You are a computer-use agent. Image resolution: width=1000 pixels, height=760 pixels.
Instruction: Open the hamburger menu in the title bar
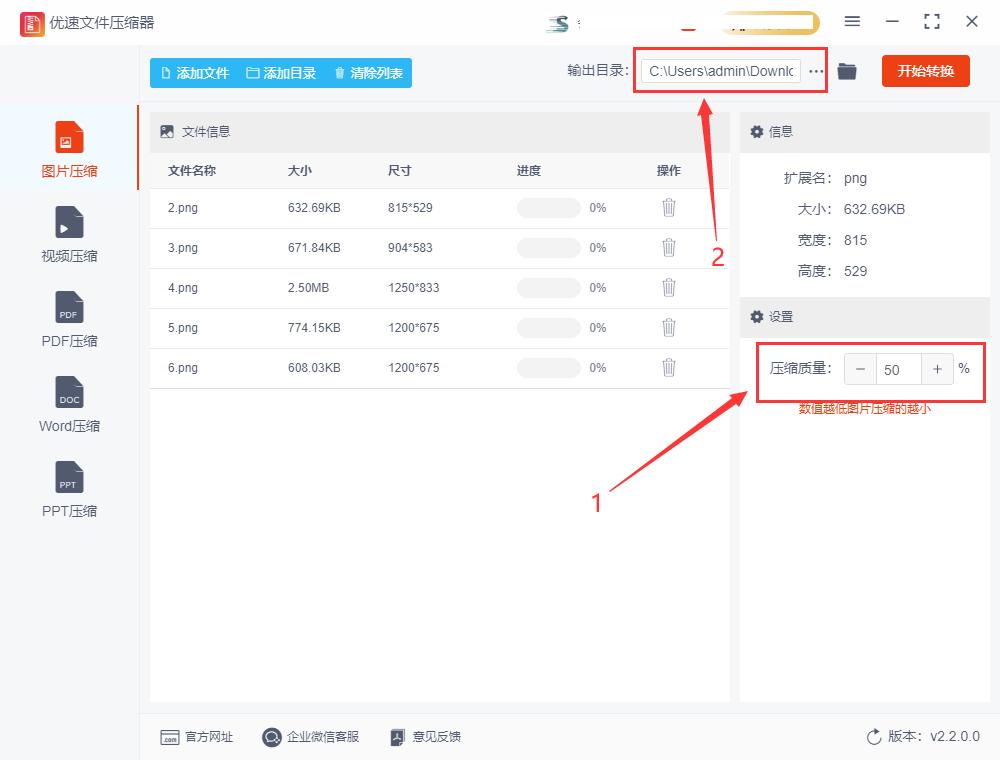coord(852,21)
